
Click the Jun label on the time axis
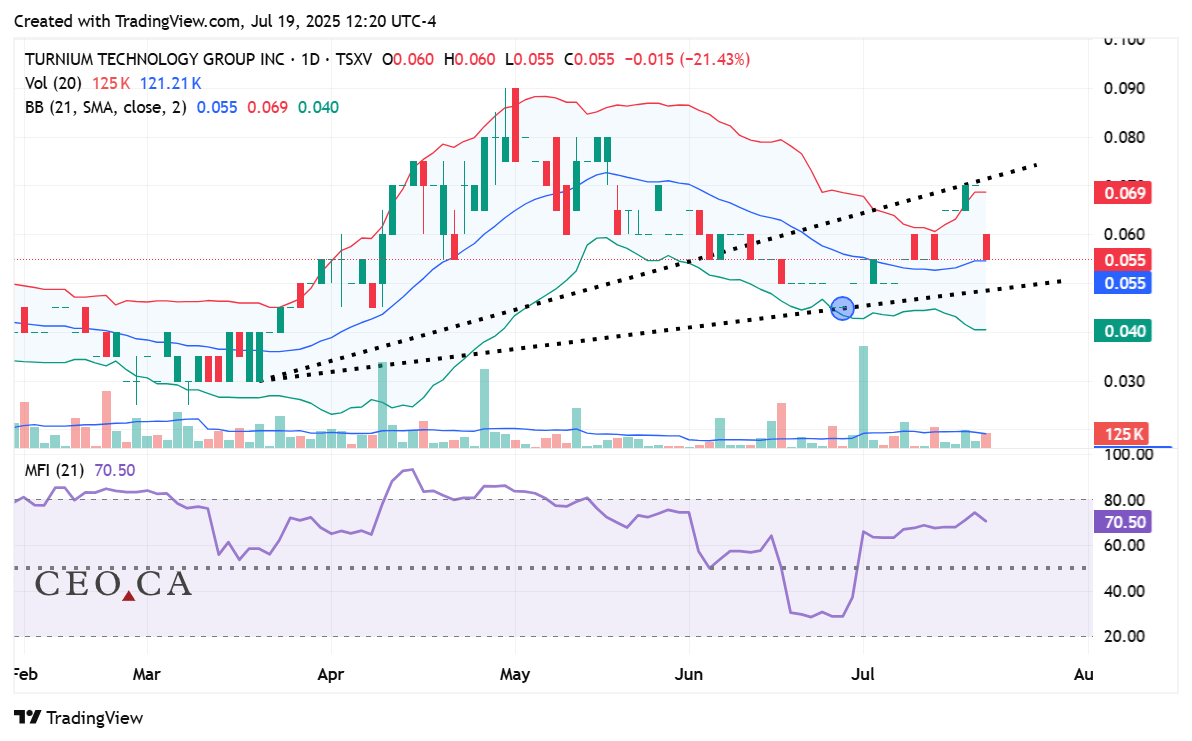pyautogui.click(x=689, y=674)
